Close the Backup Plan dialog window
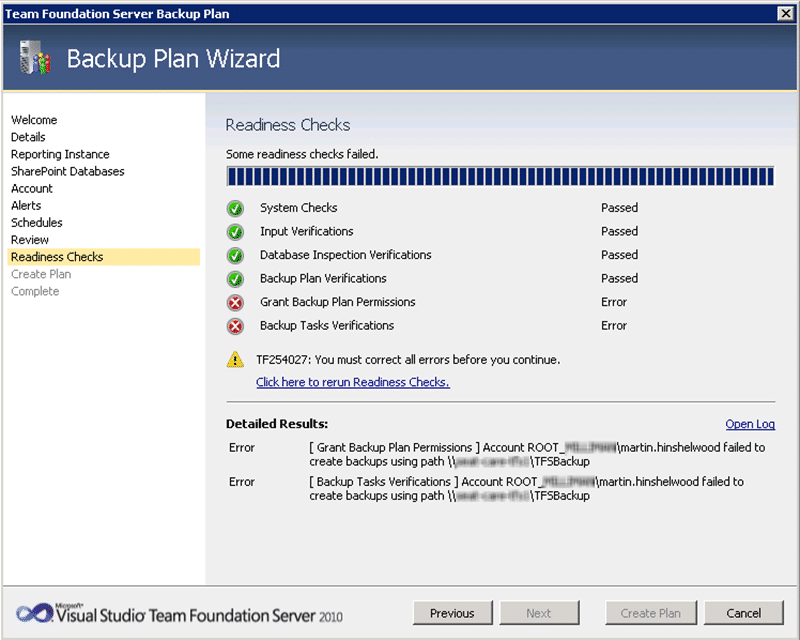The width and height of the screenshot is (800, 640). (785, 14)
